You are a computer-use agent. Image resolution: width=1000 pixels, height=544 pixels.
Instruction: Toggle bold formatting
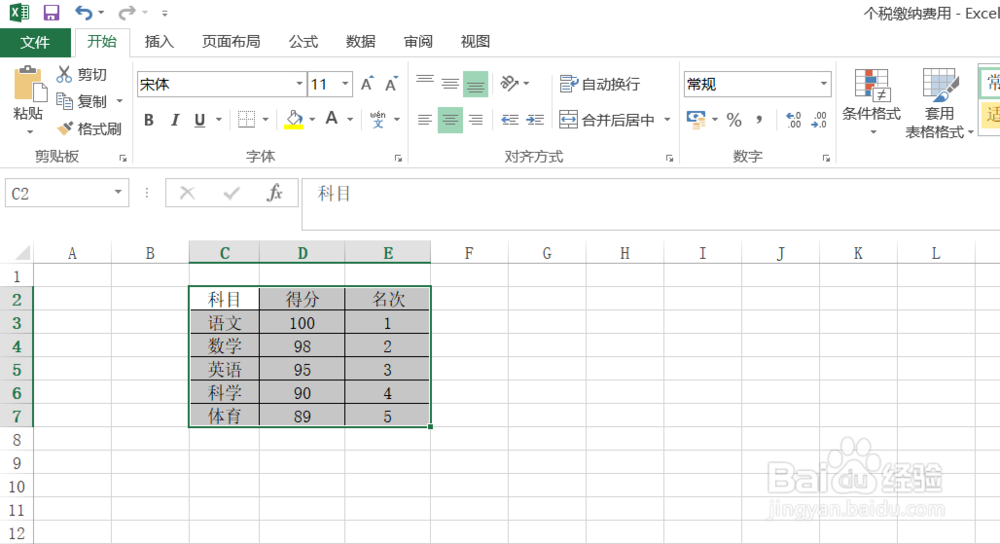[149, 120]
